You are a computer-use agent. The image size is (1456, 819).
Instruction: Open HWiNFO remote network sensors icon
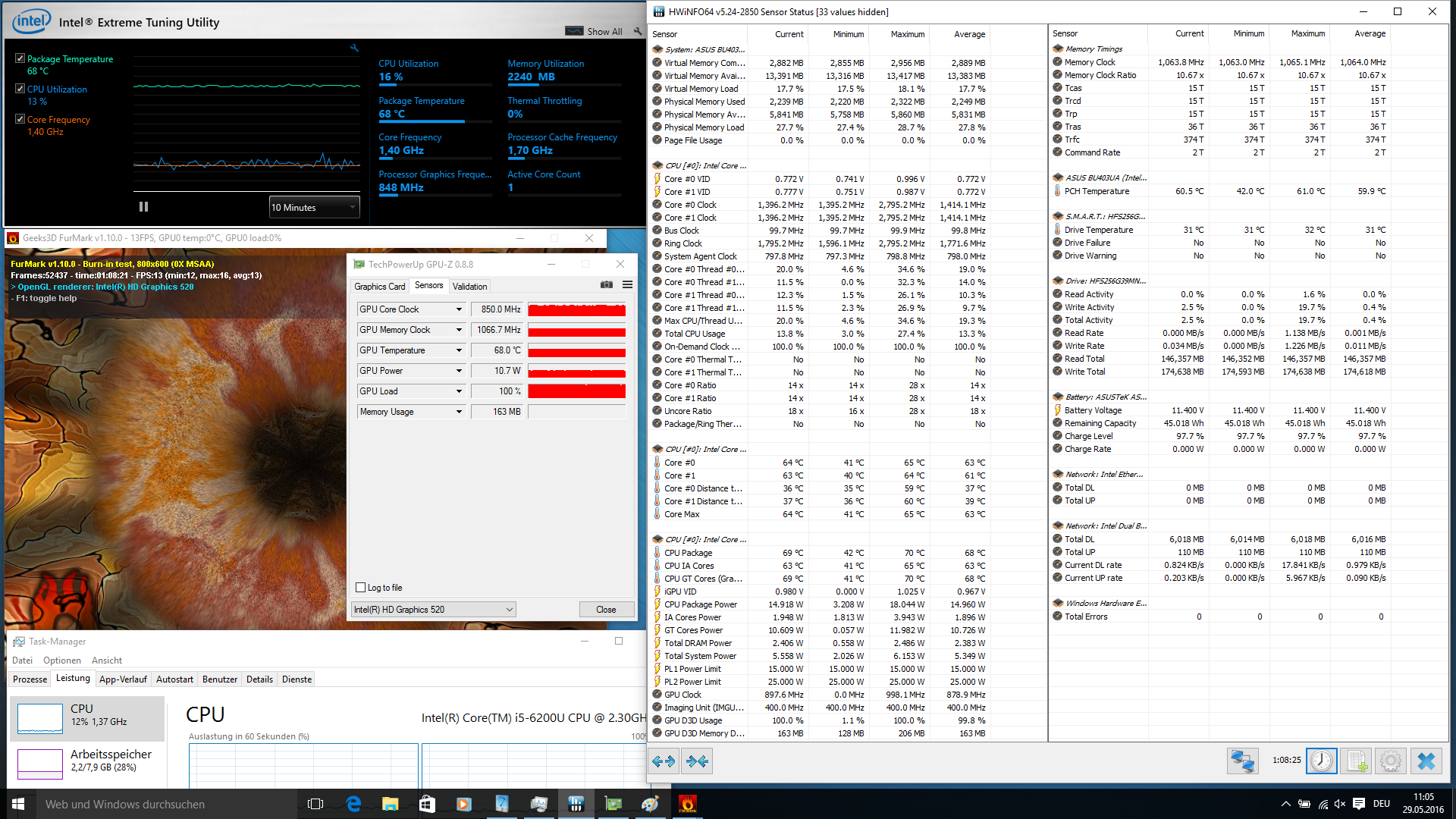[x=1243, y=761]
